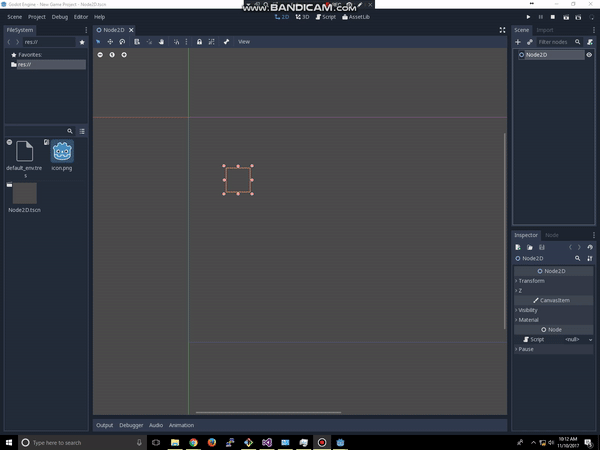600x450 pixels.
Task: Expand the Visibility property section
Action: pyautogui.click(x=553, y=310)
